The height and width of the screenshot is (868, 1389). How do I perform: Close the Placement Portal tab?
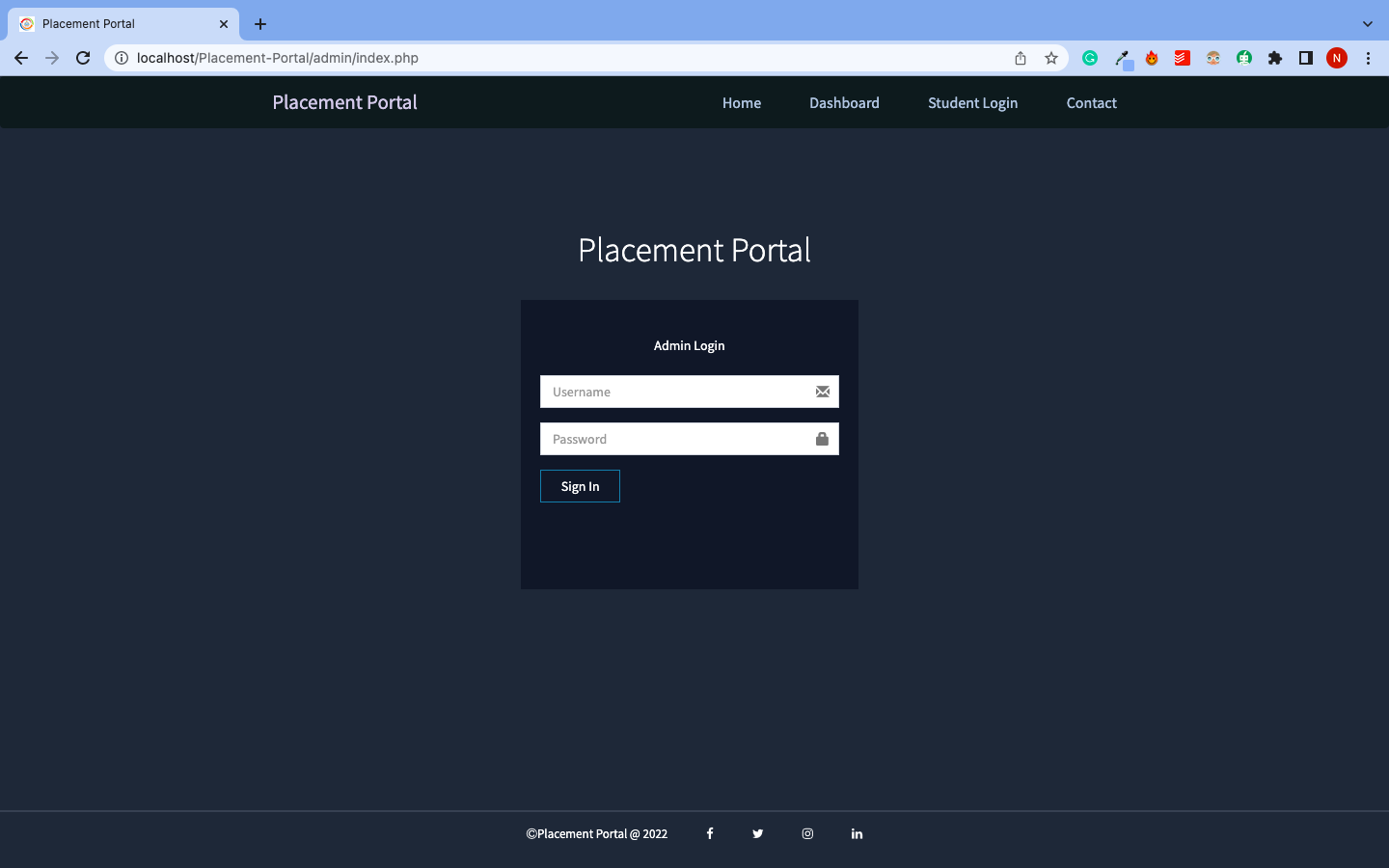(x=224, y=24)
